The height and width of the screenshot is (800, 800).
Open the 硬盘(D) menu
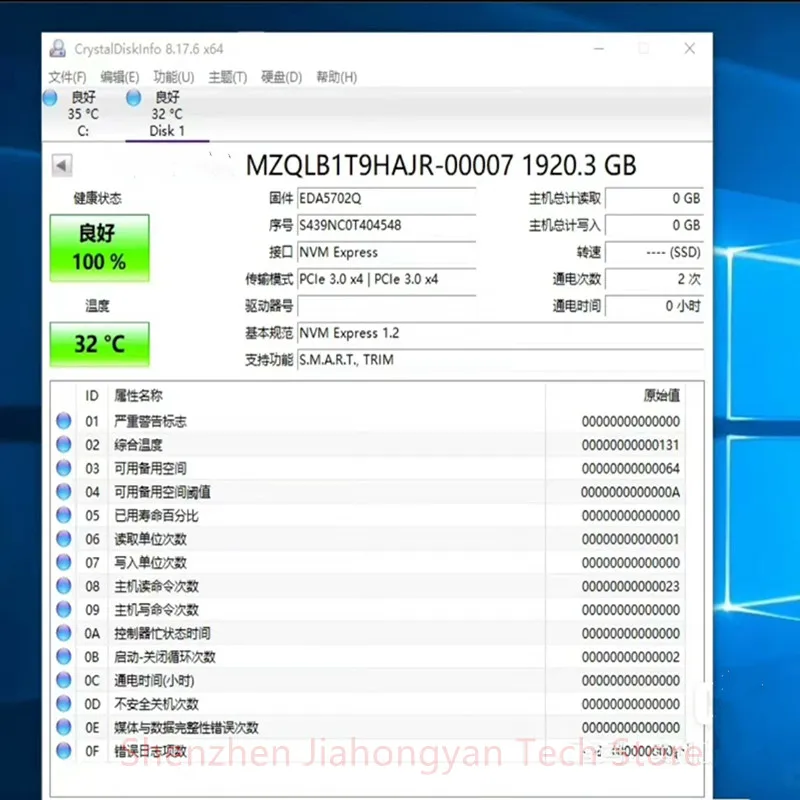pos(281,77)
